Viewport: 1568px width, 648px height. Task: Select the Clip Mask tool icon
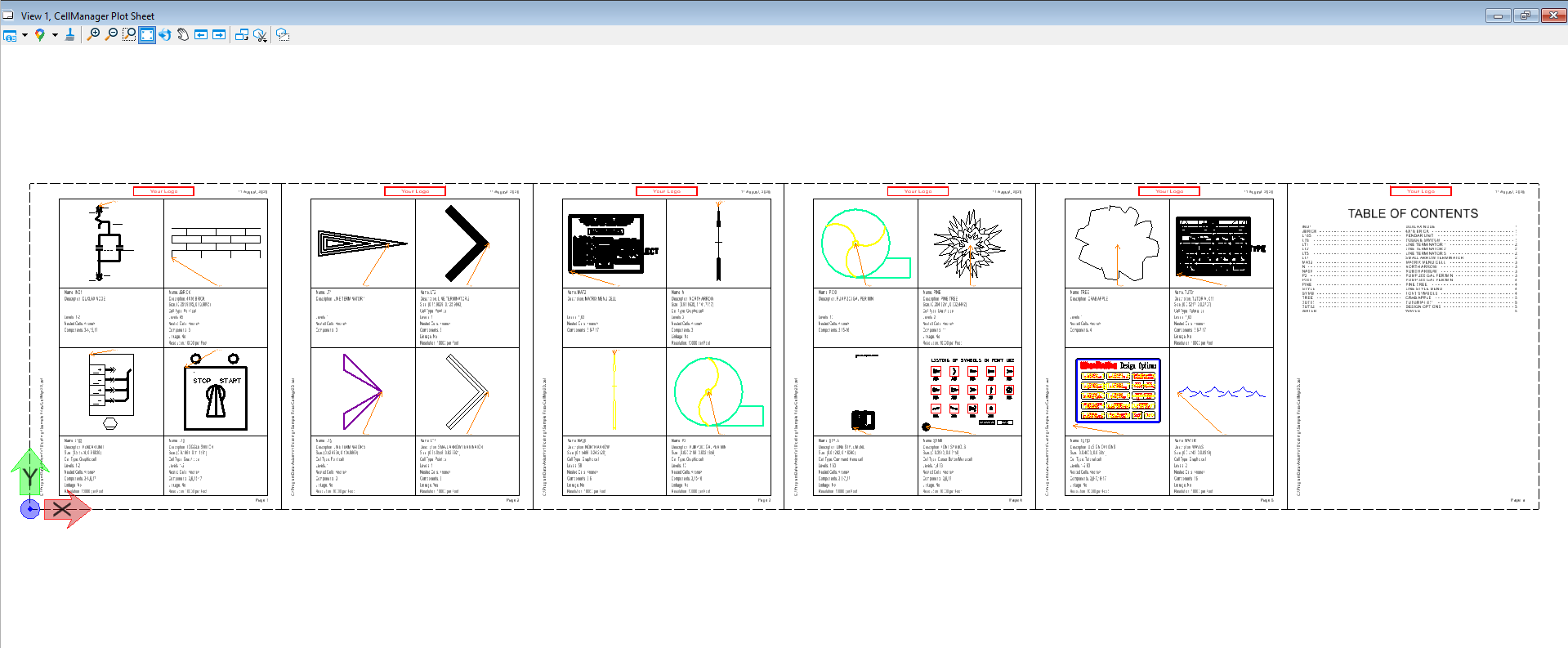click(x=283, y=35)
